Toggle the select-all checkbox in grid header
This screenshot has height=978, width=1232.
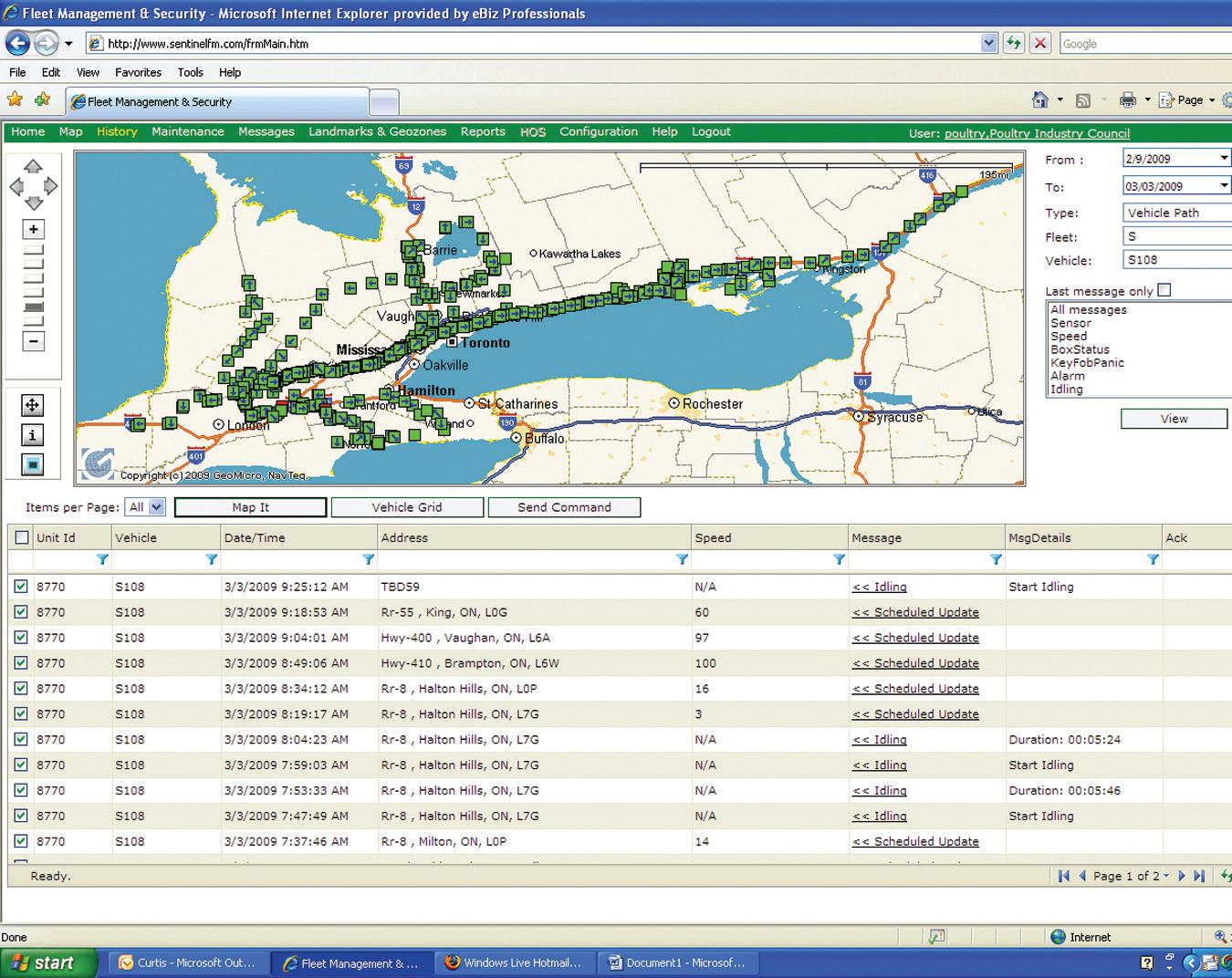point(22,537)
